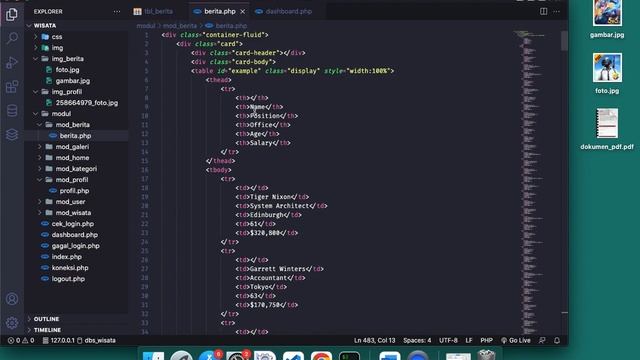Expand the mod_kategori folder
The height and width of the screenshot is (360, 640).
point(77,169)
